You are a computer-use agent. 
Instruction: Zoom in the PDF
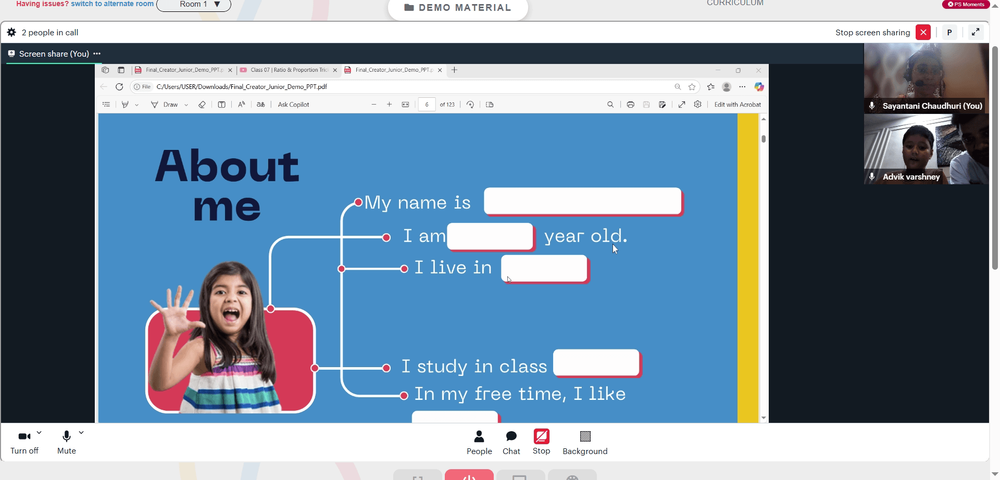click(389, 105)
